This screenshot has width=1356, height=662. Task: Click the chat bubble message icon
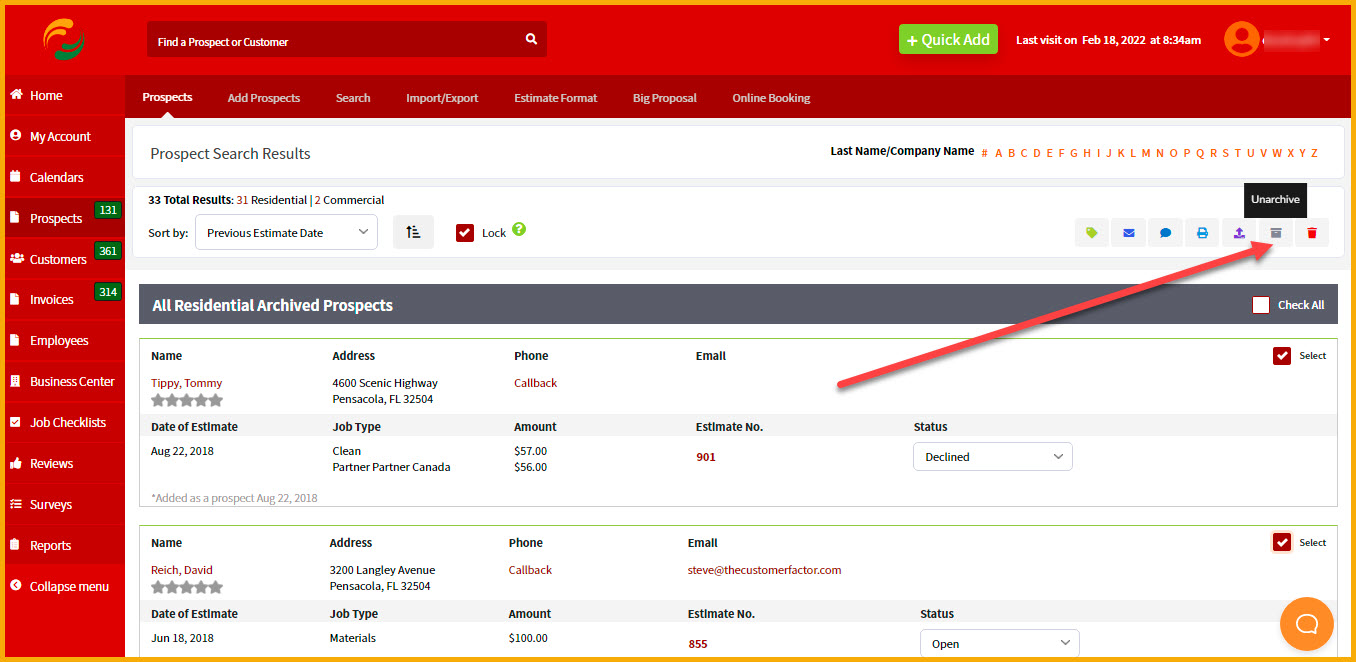click(x=1165, y=233)
